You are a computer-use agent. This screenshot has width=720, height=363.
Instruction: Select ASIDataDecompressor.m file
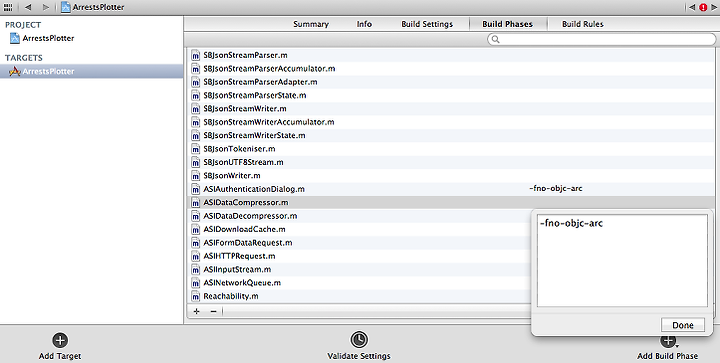pyautogui.click(x=250, y=216)
